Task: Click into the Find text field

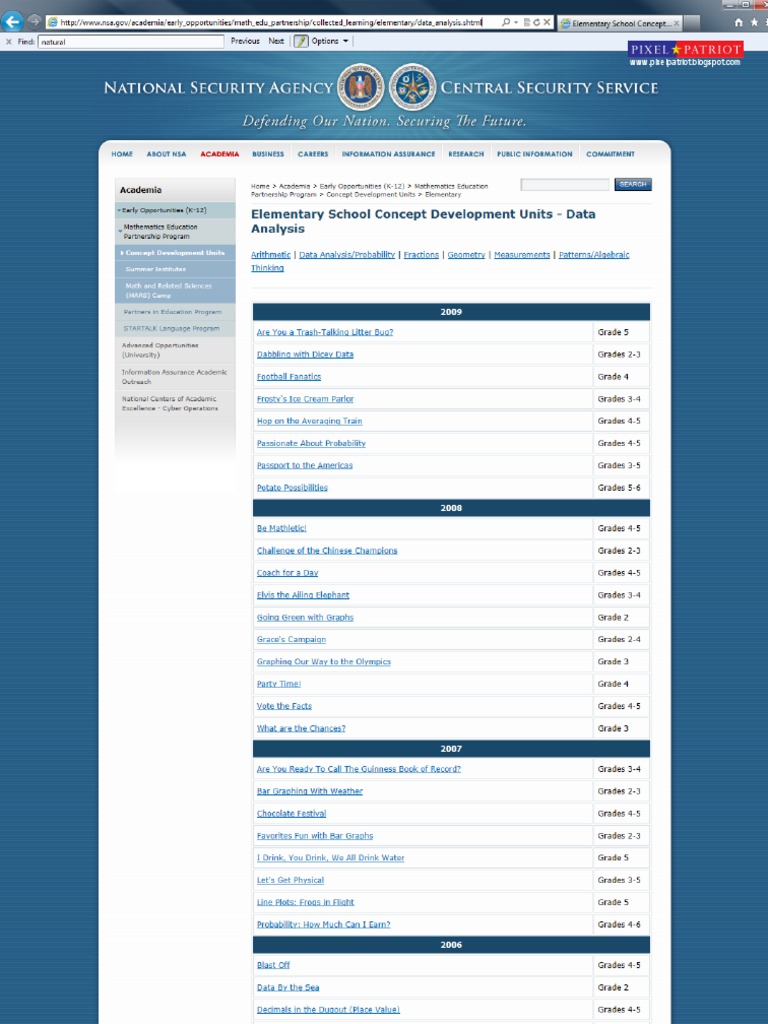Action: pos(131,42)
